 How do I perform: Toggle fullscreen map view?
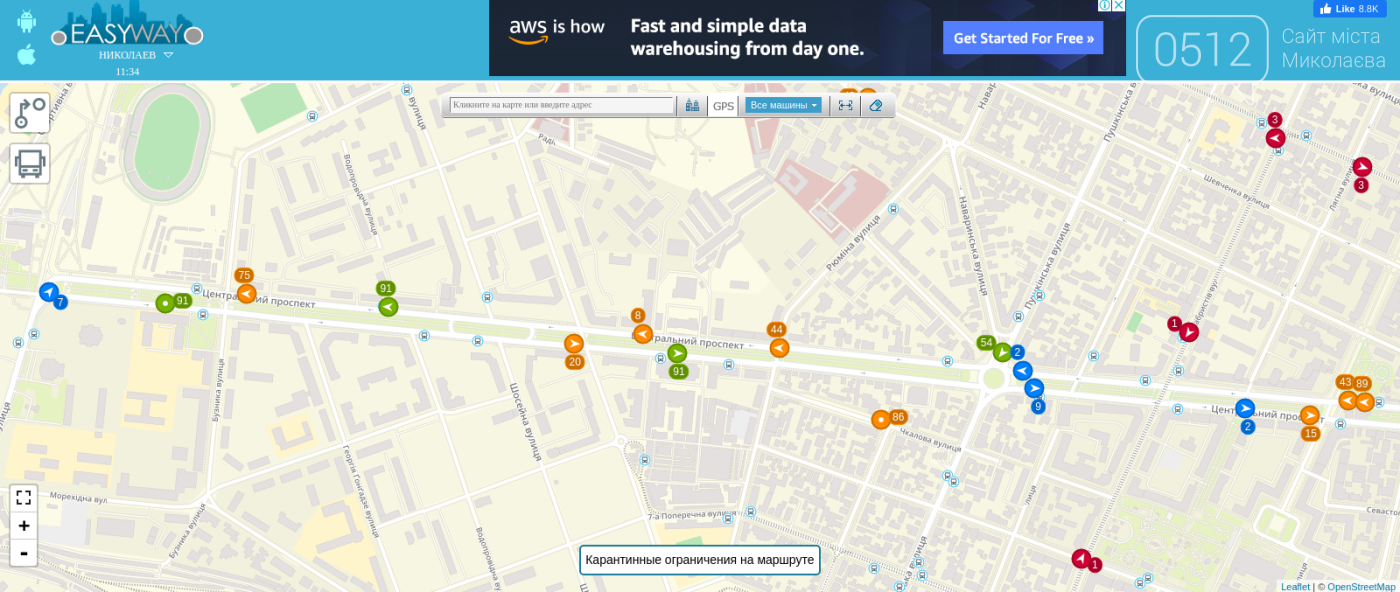pos(24,497)
